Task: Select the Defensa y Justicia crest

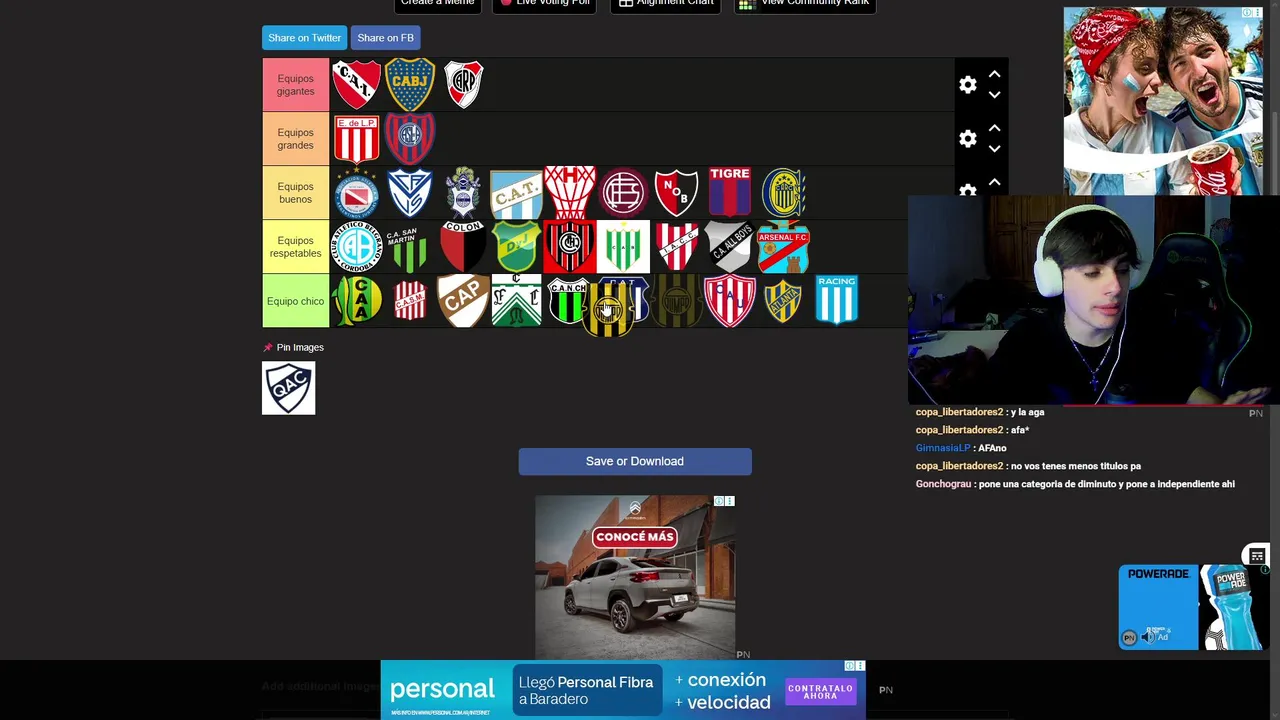Action: [x=516, y=247]
